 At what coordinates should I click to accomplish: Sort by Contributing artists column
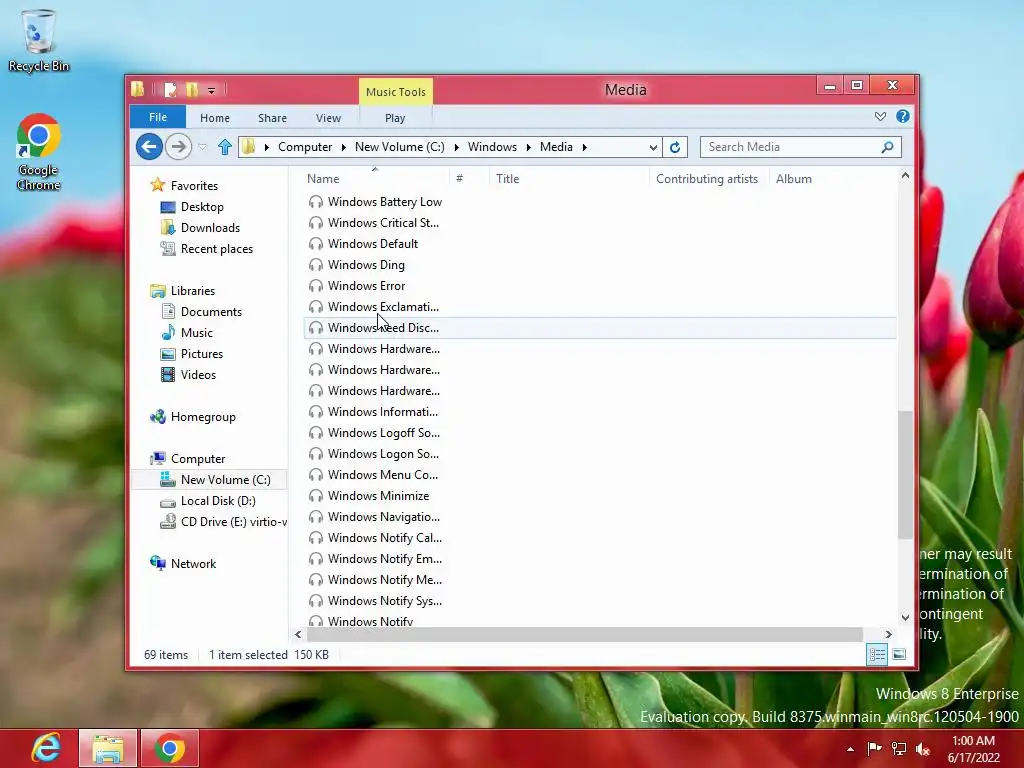709,179
